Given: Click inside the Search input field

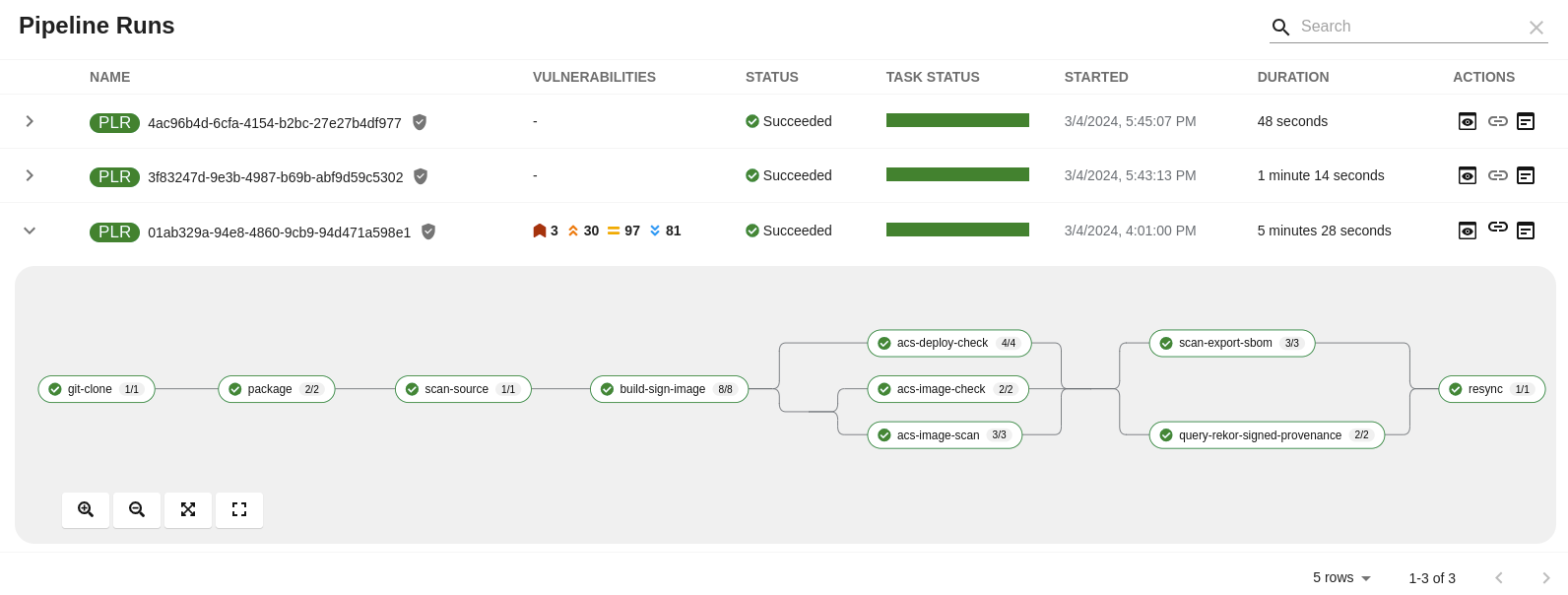Looking at the screenshot, I should coord(1408,27).
